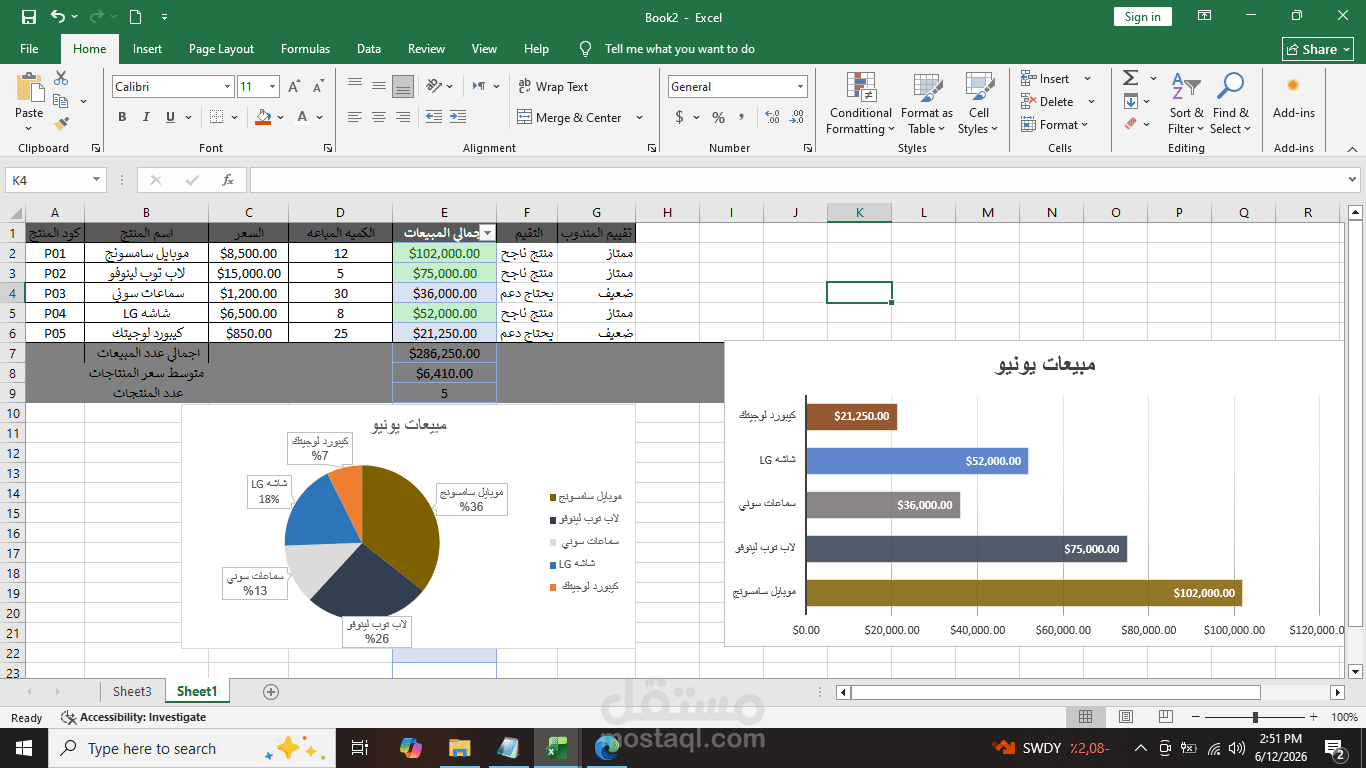
Task: Switch to the View ribbon tab
Action: [x=484, y=49]
